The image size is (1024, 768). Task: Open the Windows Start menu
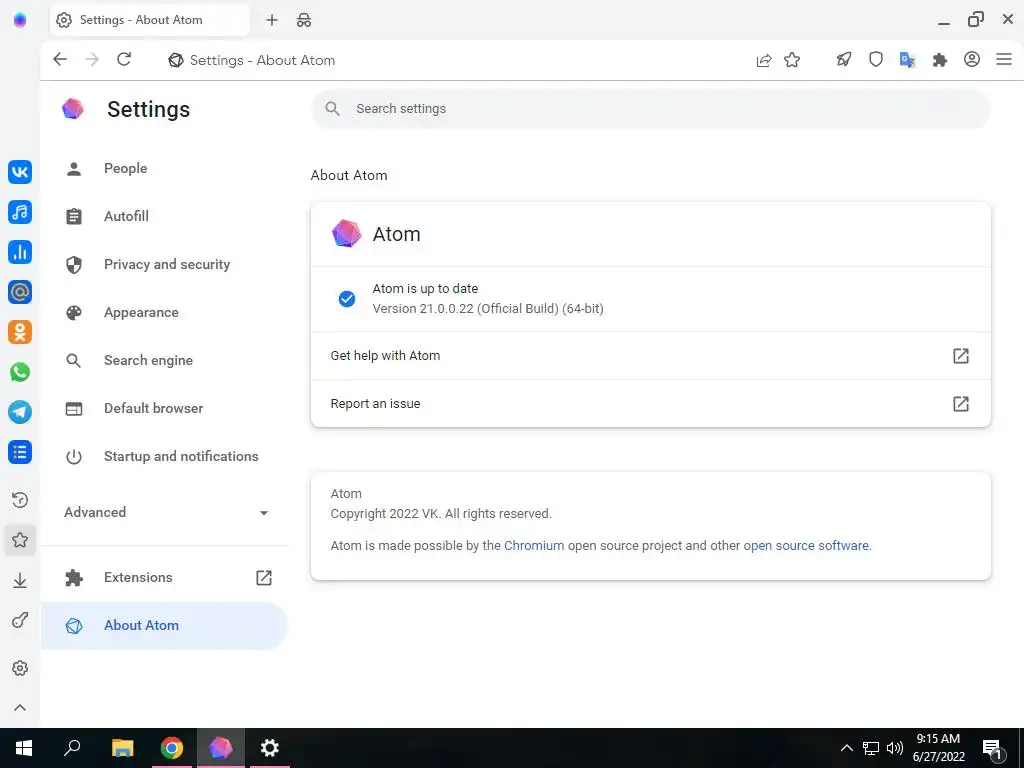(24, 748)
